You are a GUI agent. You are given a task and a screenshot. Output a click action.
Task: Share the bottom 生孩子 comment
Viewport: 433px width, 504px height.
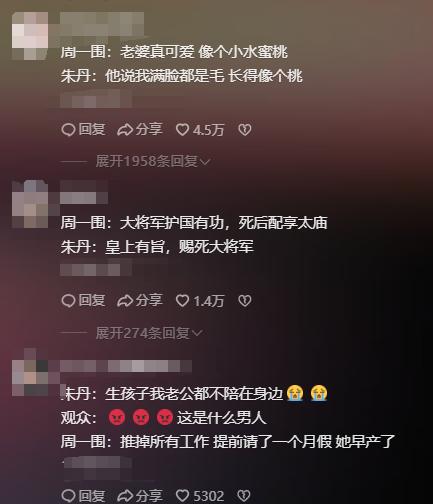pos(140,496)
